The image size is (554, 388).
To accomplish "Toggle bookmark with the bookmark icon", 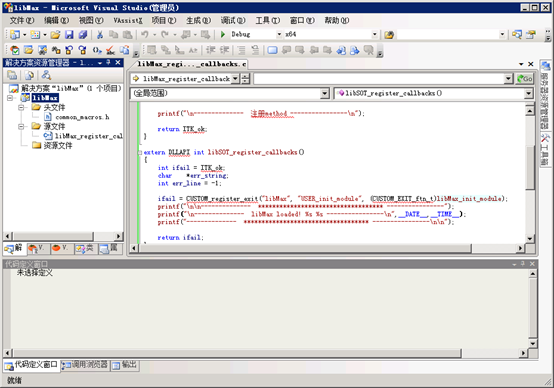I will (272, 50).
